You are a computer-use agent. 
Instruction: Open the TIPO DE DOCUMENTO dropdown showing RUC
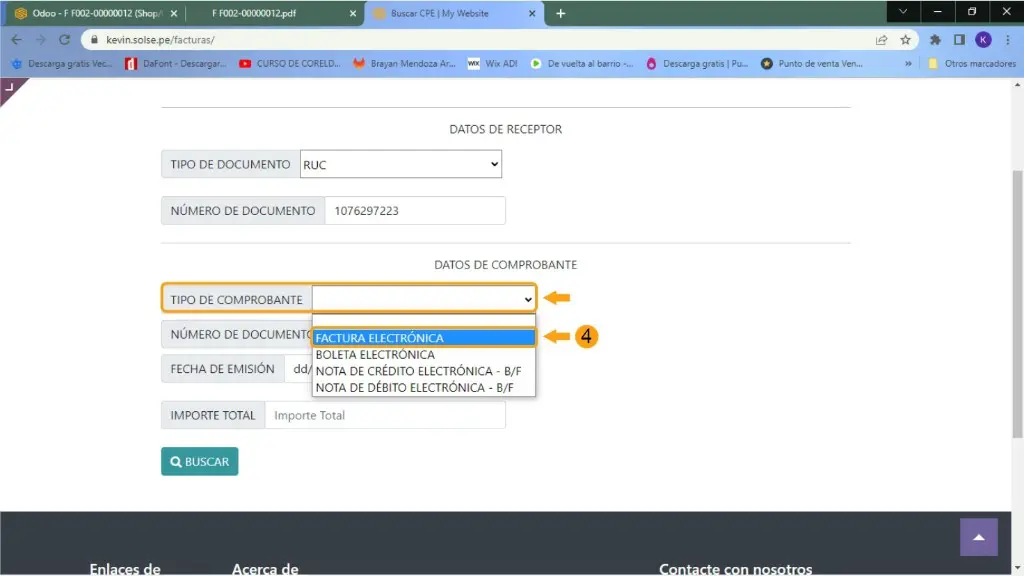[400, 165]
